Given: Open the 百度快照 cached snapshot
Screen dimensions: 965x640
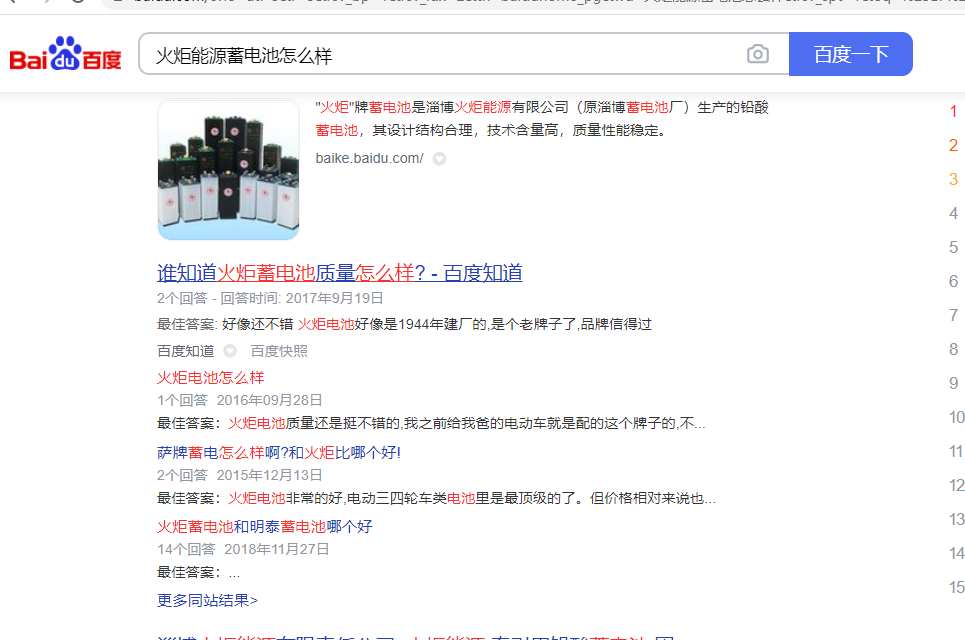Looking at the screenshot, I should pos(279,351).
